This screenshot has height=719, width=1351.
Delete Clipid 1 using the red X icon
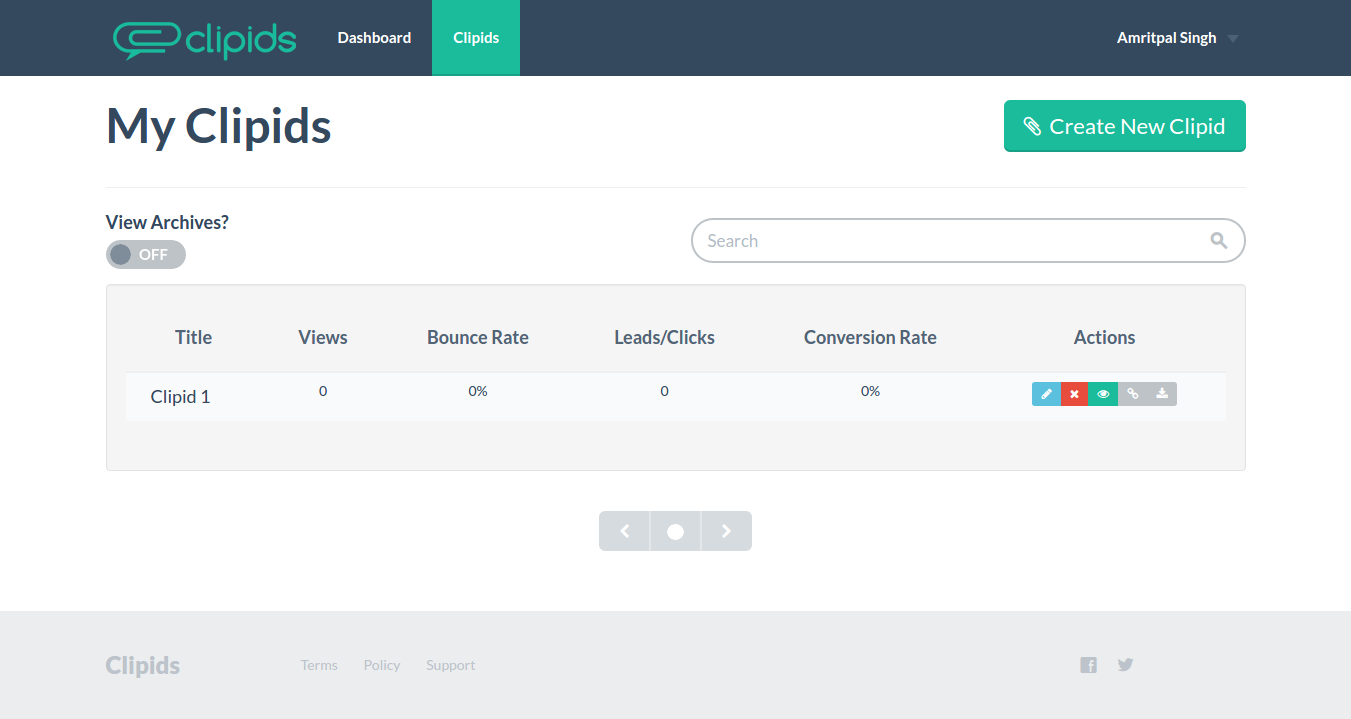coord(1075,394)
